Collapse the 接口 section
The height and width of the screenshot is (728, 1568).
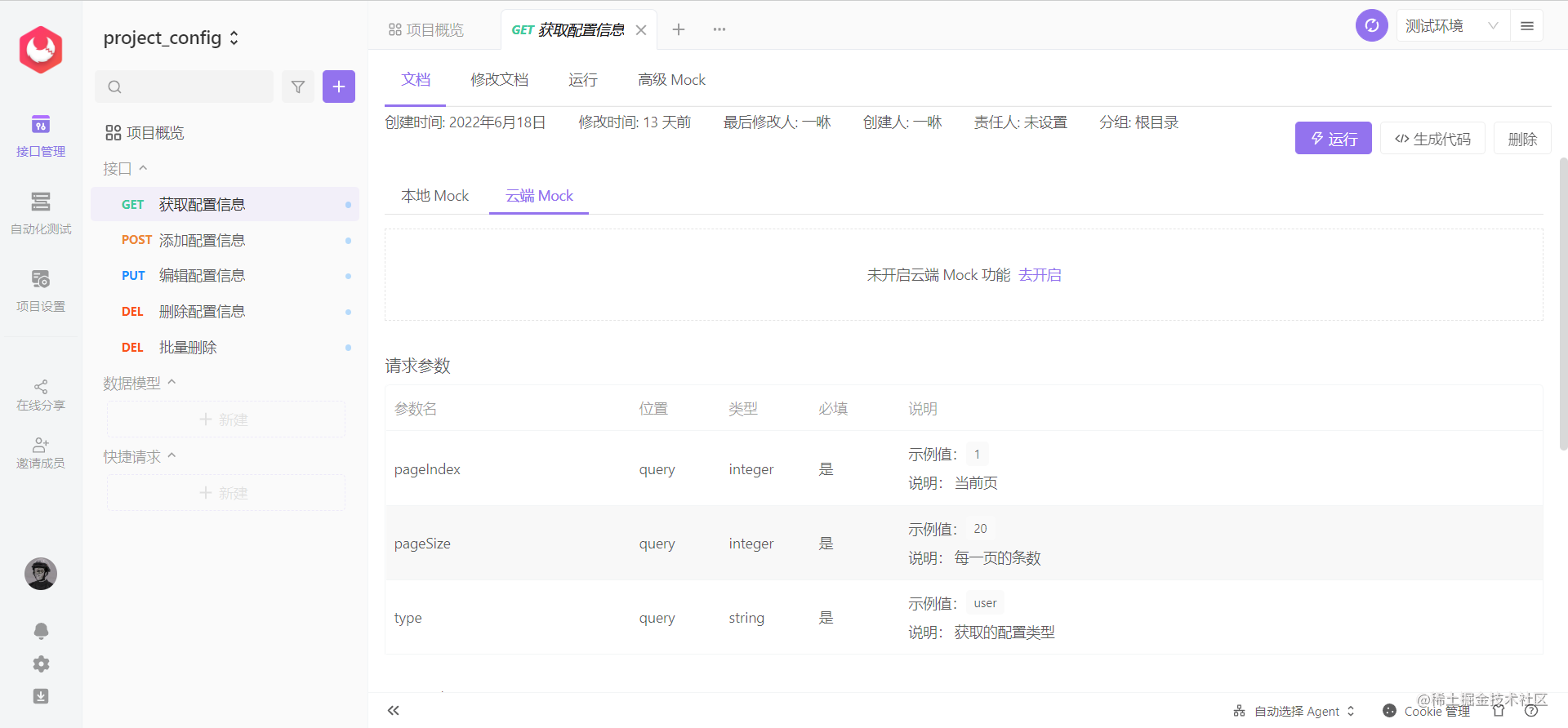pos(125,168)
